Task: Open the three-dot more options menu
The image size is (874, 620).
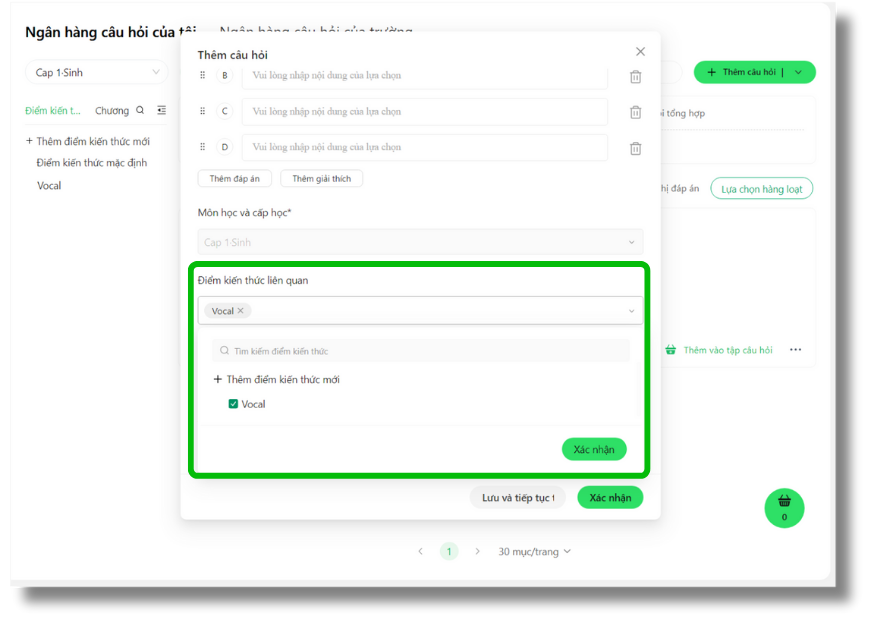Action: click(x=795, y=350)
